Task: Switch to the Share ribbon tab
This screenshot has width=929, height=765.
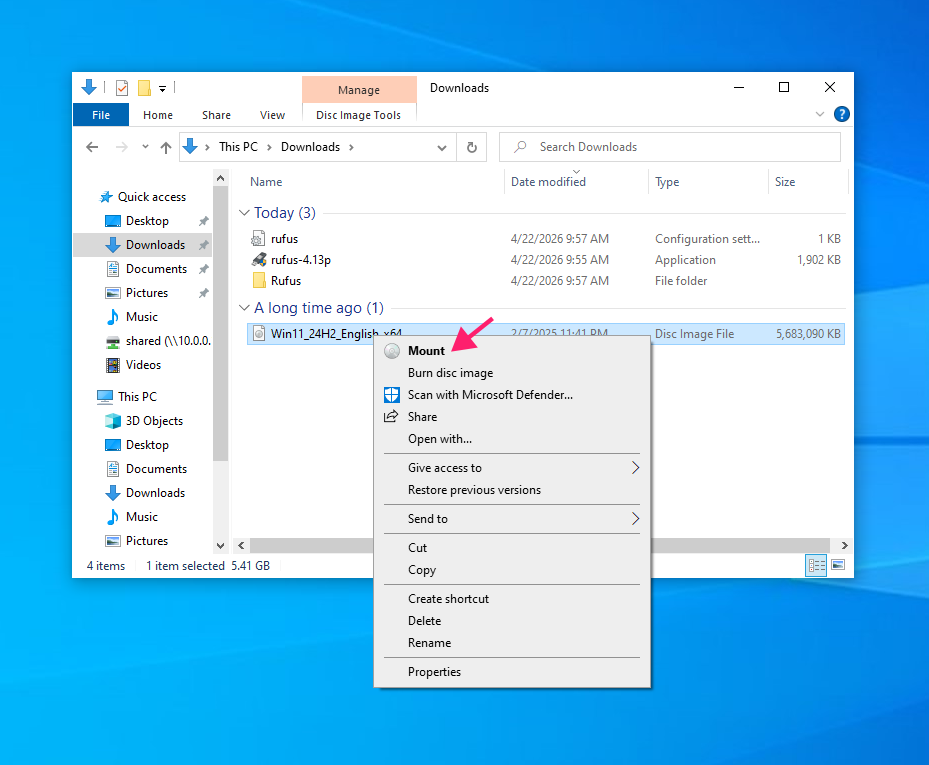Action: pyautogui.click(x=216, y=115)
